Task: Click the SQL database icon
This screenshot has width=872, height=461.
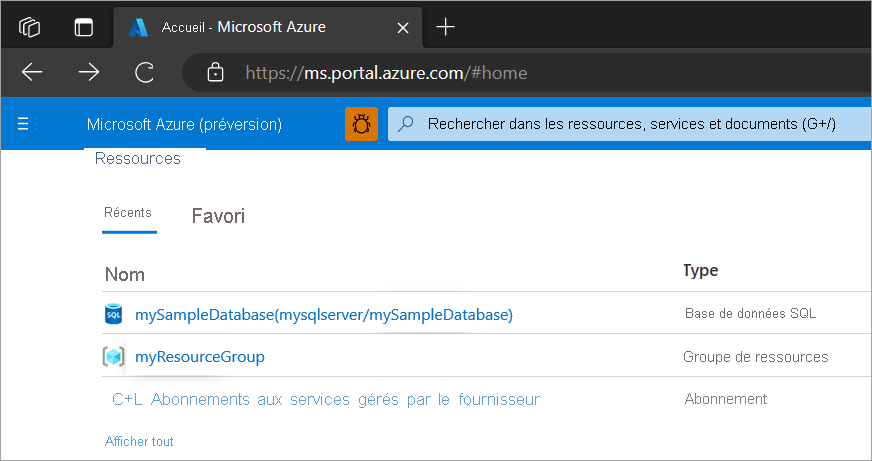Action: 113,314
